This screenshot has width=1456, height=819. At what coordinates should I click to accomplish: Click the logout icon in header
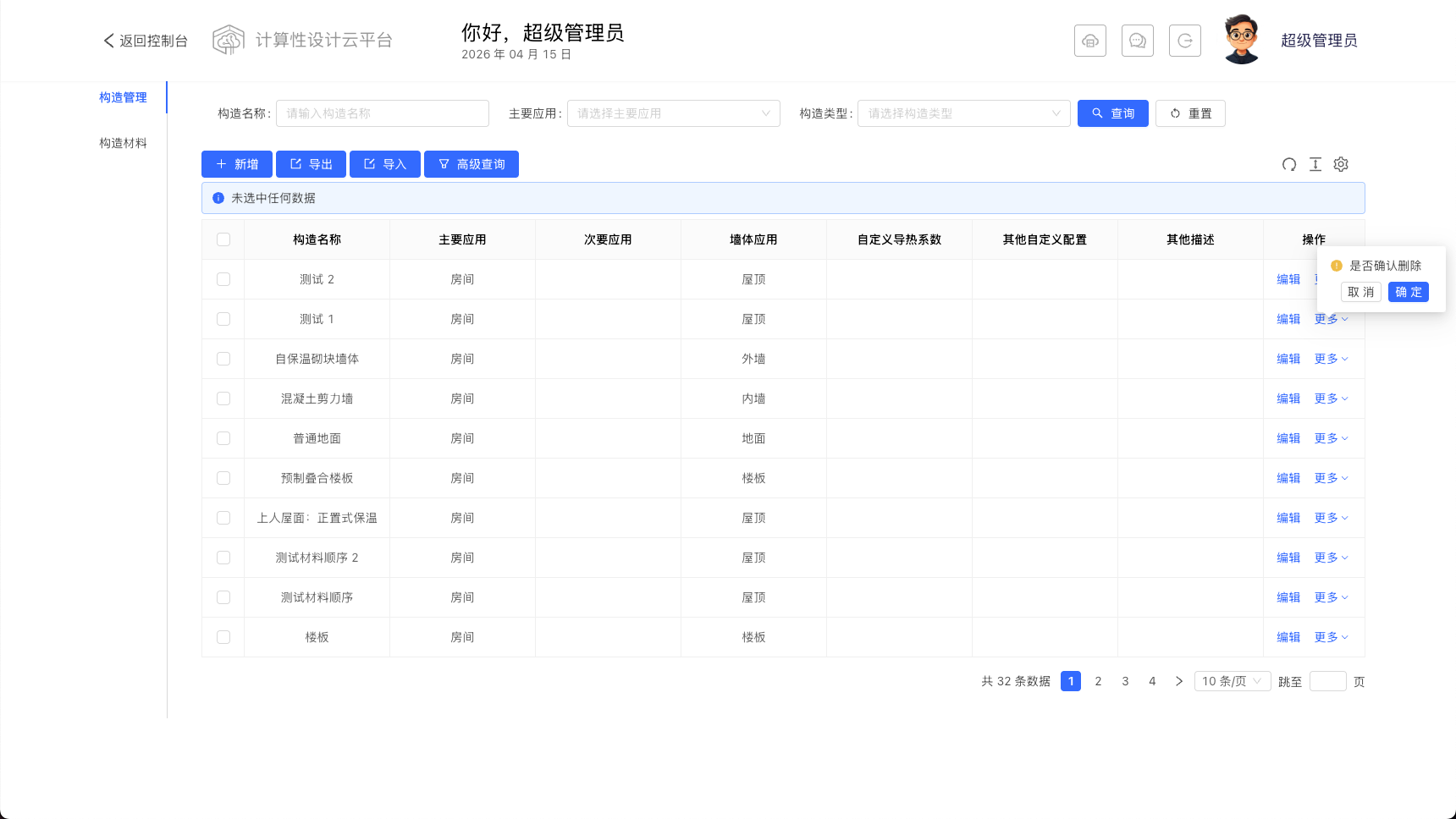tap(1185, 41)
